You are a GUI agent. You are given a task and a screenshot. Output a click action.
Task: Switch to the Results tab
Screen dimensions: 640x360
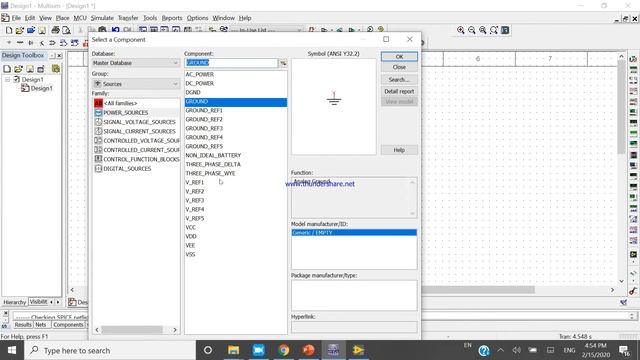[23, 325]
